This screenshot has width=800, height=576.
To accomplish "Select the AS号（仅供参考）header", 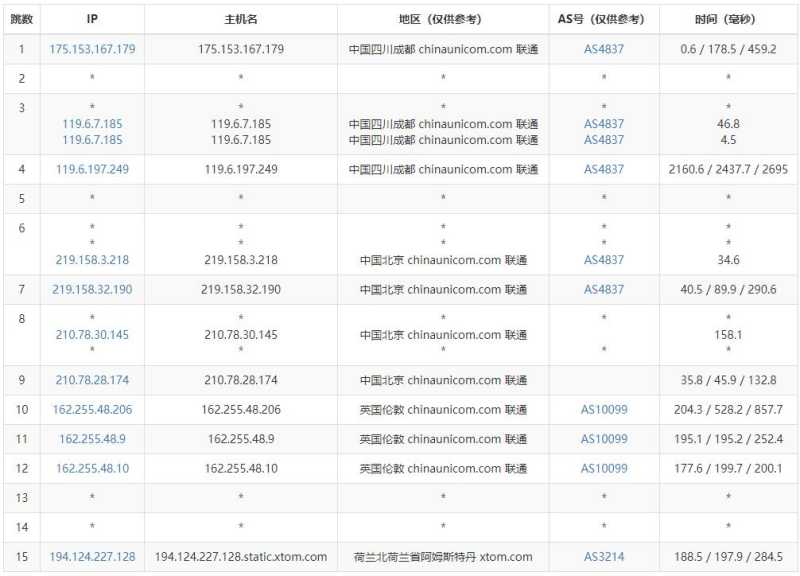I will tap(604, 17).
